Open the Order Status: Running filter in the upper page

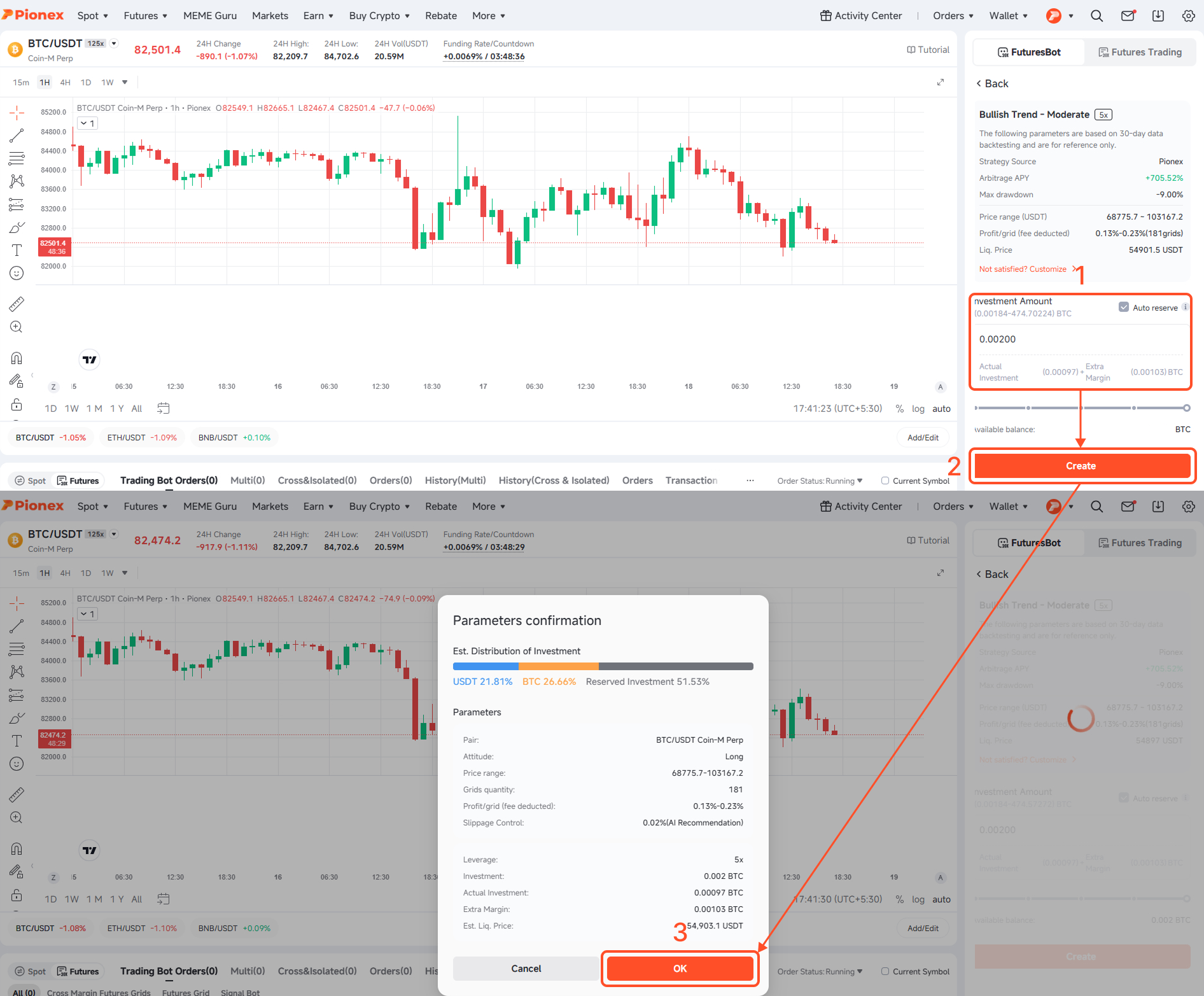820,480
